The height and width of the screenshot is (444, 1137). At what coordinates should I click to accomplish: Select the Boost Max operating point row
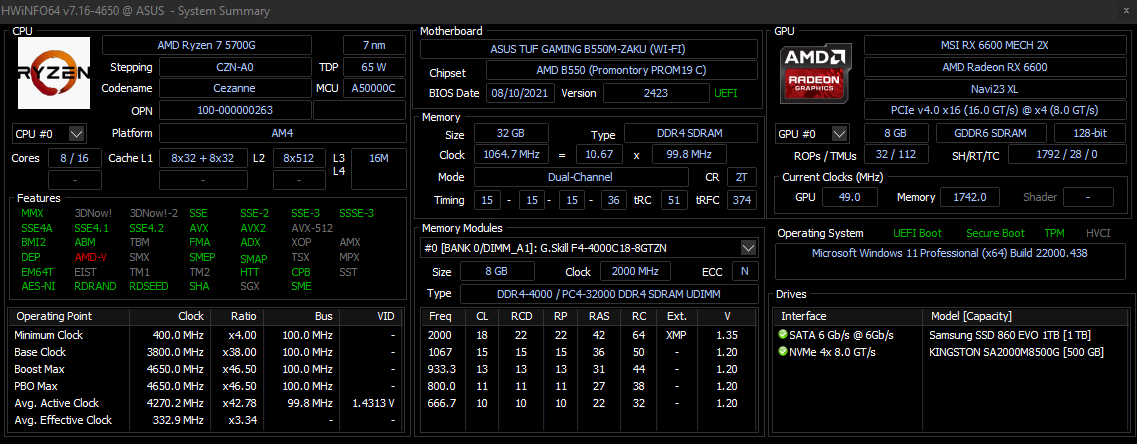coord(205,369)
